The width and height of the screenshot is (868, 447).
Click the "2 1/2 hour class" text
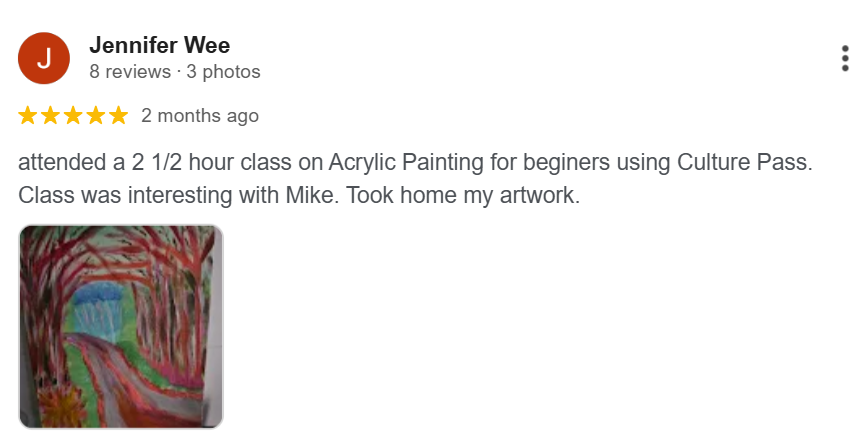click(195, 162)
